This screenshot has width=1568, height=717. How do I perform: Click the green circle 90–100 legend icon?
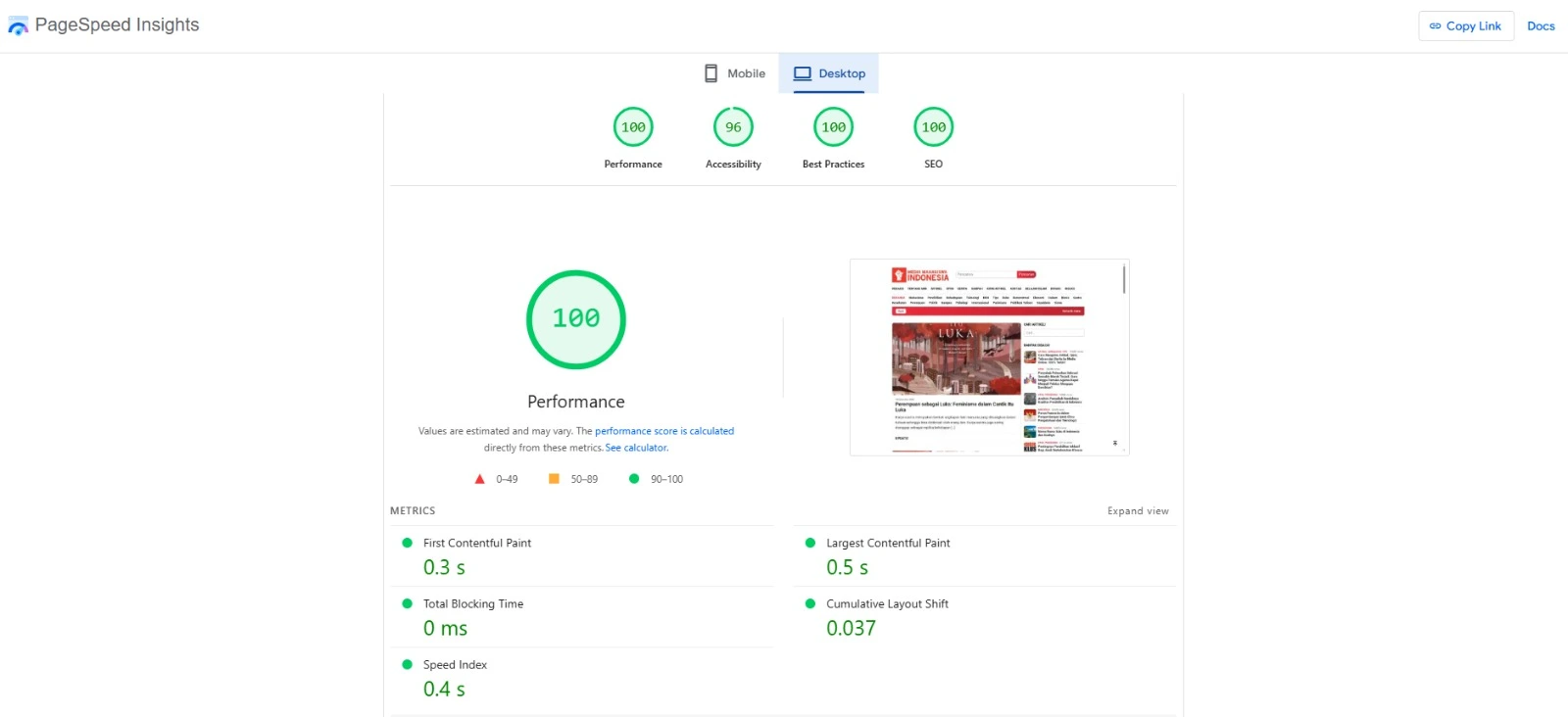pyautogui.click(x=634, y=479)
